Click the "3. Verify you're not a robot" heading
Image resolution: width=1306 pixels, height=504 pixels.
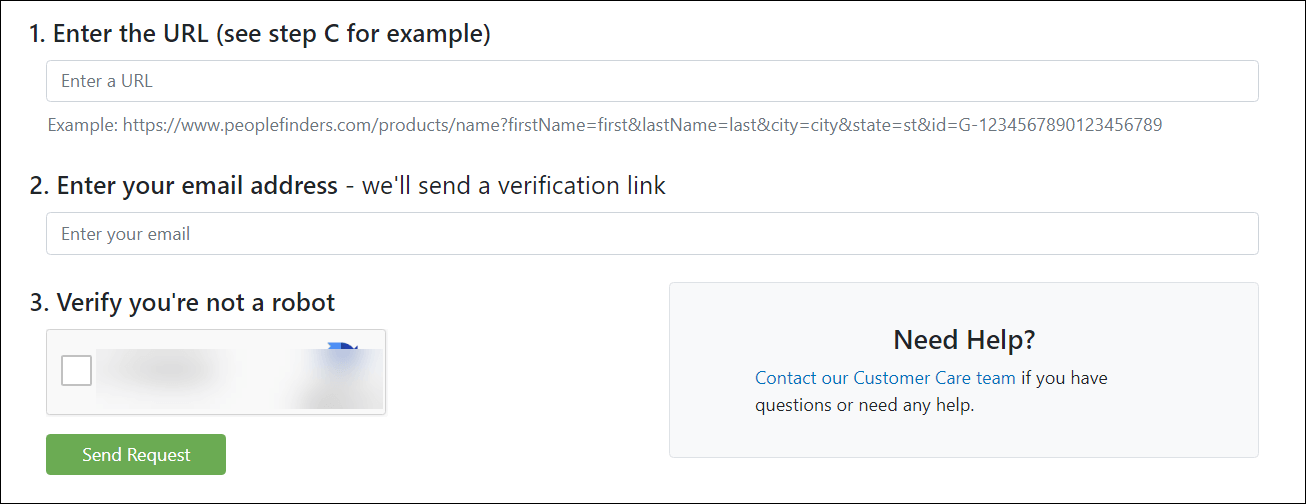point(182,302)
